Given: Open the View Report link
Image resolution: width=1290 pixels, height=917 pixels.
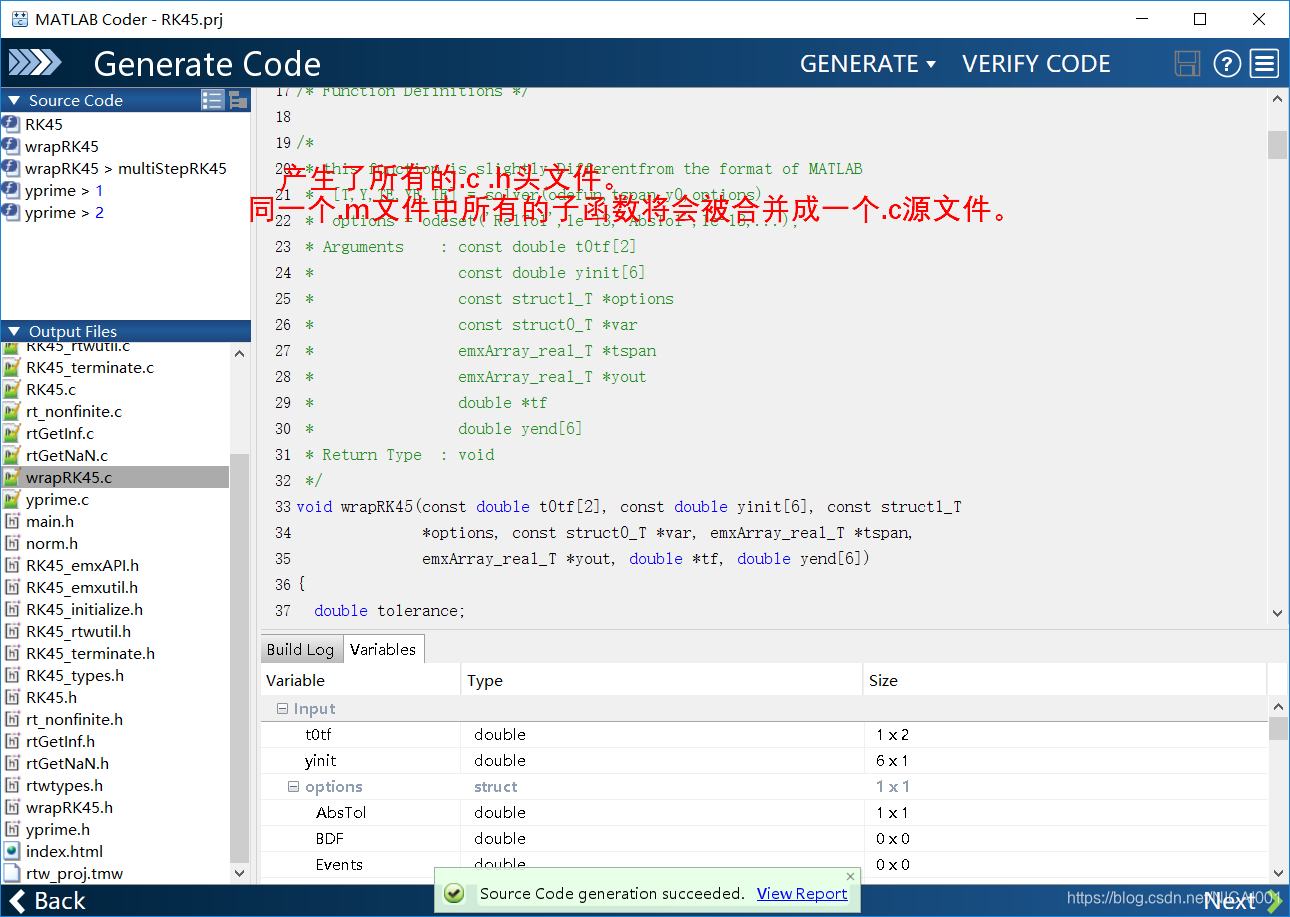Looking at the screenshot, I should pyautogui.click(x=802, y=894).
